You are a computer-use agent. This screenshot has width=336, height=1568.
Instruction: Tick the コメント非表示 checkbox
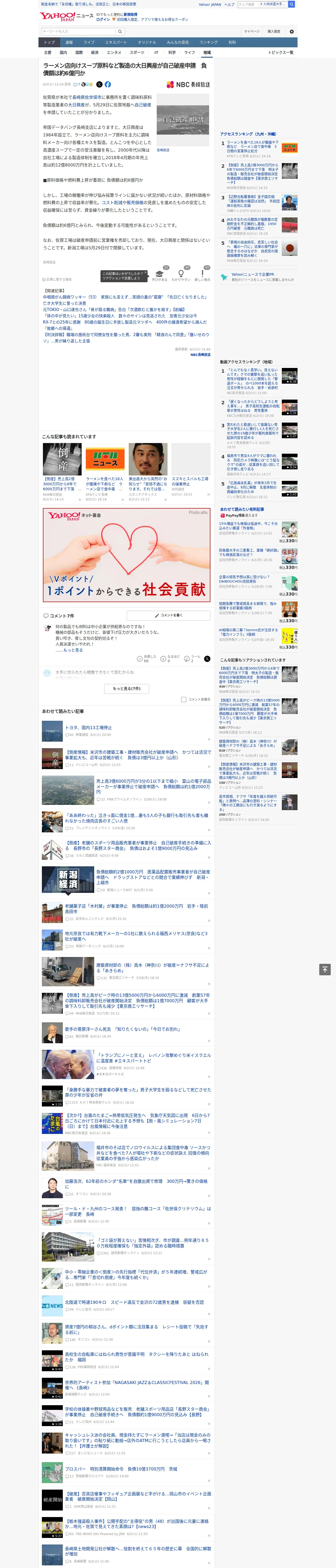pyautogui.click(x=183, y=699)
